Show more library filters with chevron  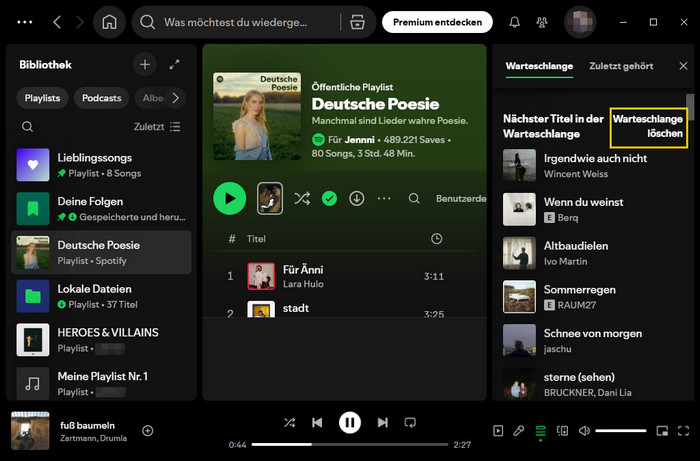[175, 98]
